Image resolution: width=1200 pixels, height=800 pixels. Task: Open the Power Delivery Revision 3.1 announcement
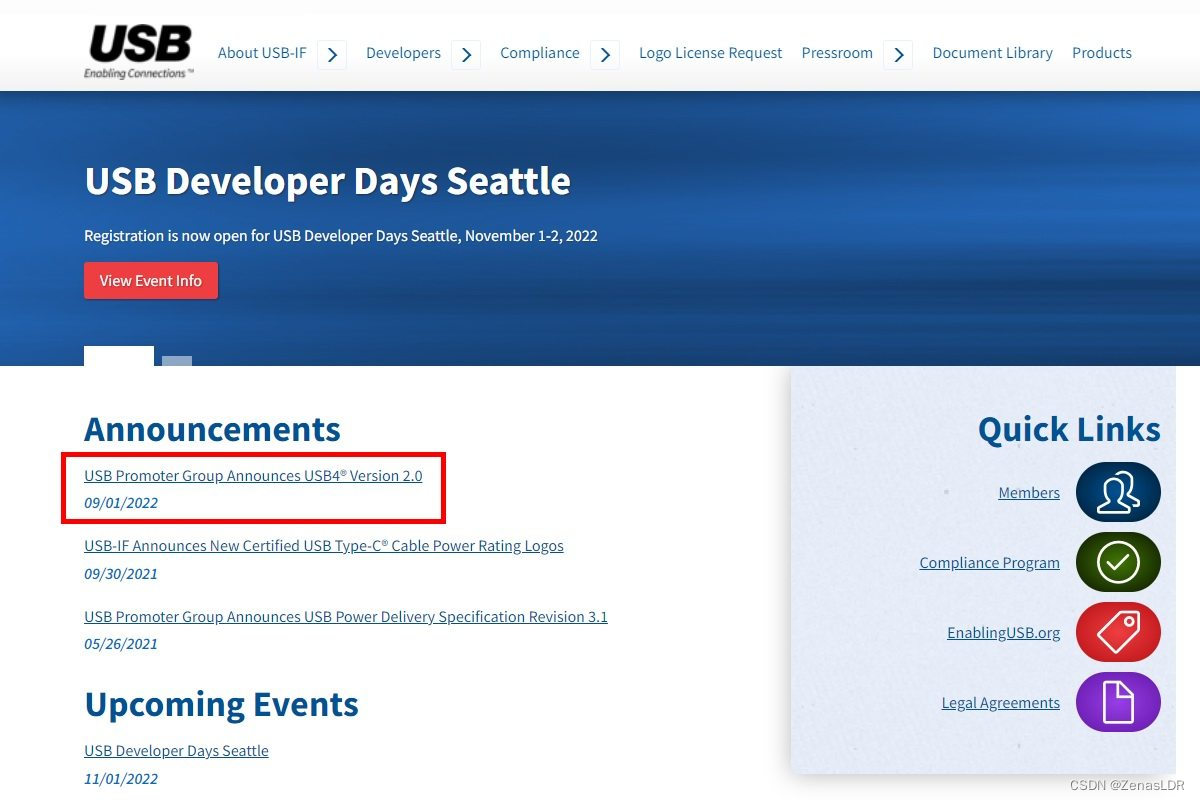point(346,617)
